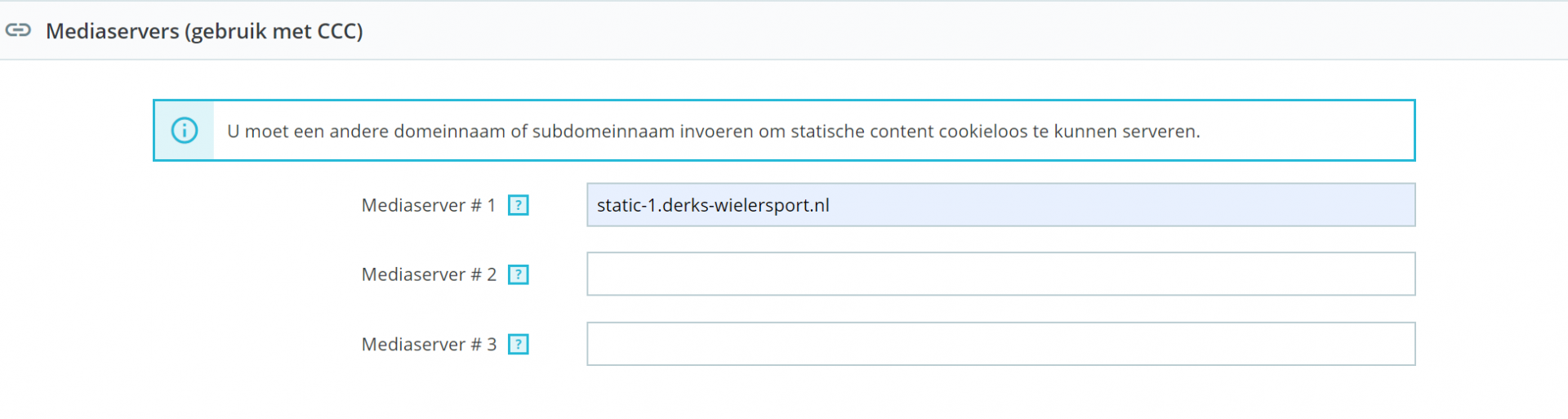
Task: Click the 'Mediaserver # 3' field label
Action: [428, 345]
